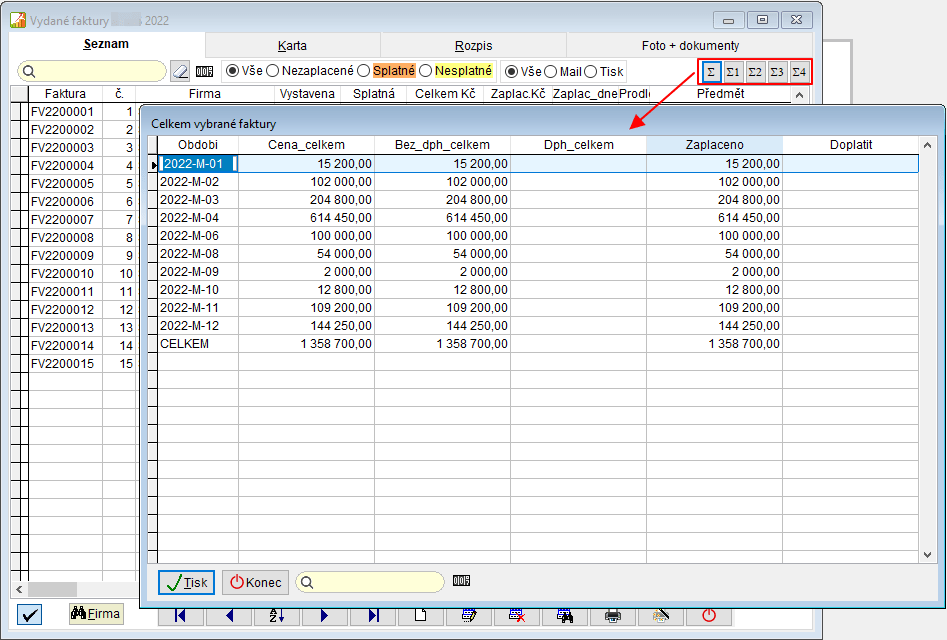
Task: Click the invoice list horizontal scroll-left arrow
Action: coord(19,589)
